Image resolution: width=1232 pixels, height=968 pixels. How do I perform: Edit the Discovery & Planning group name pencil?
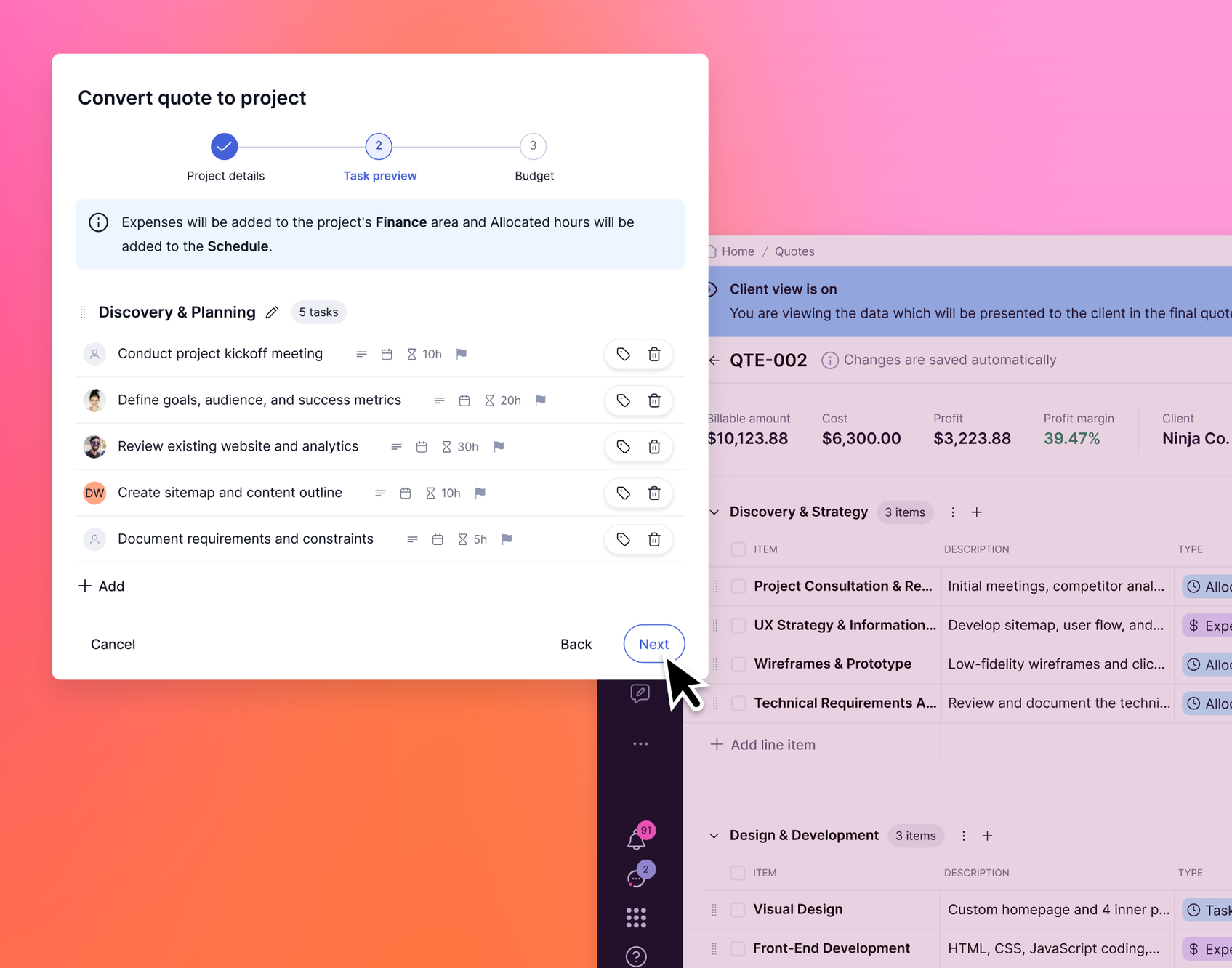[272, 312]
